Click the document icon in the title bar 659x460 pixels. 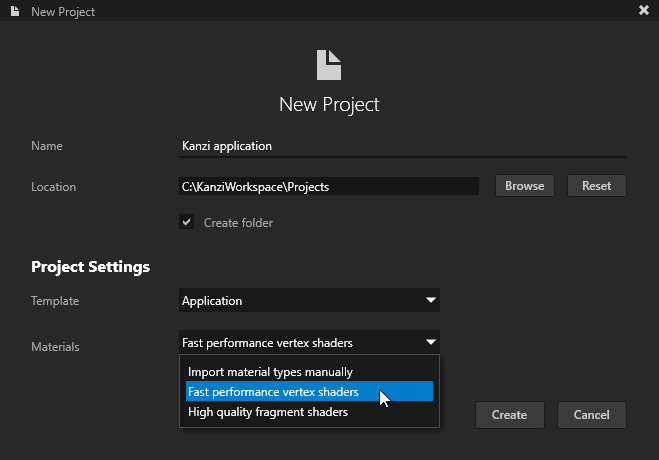tap(13, 10)
